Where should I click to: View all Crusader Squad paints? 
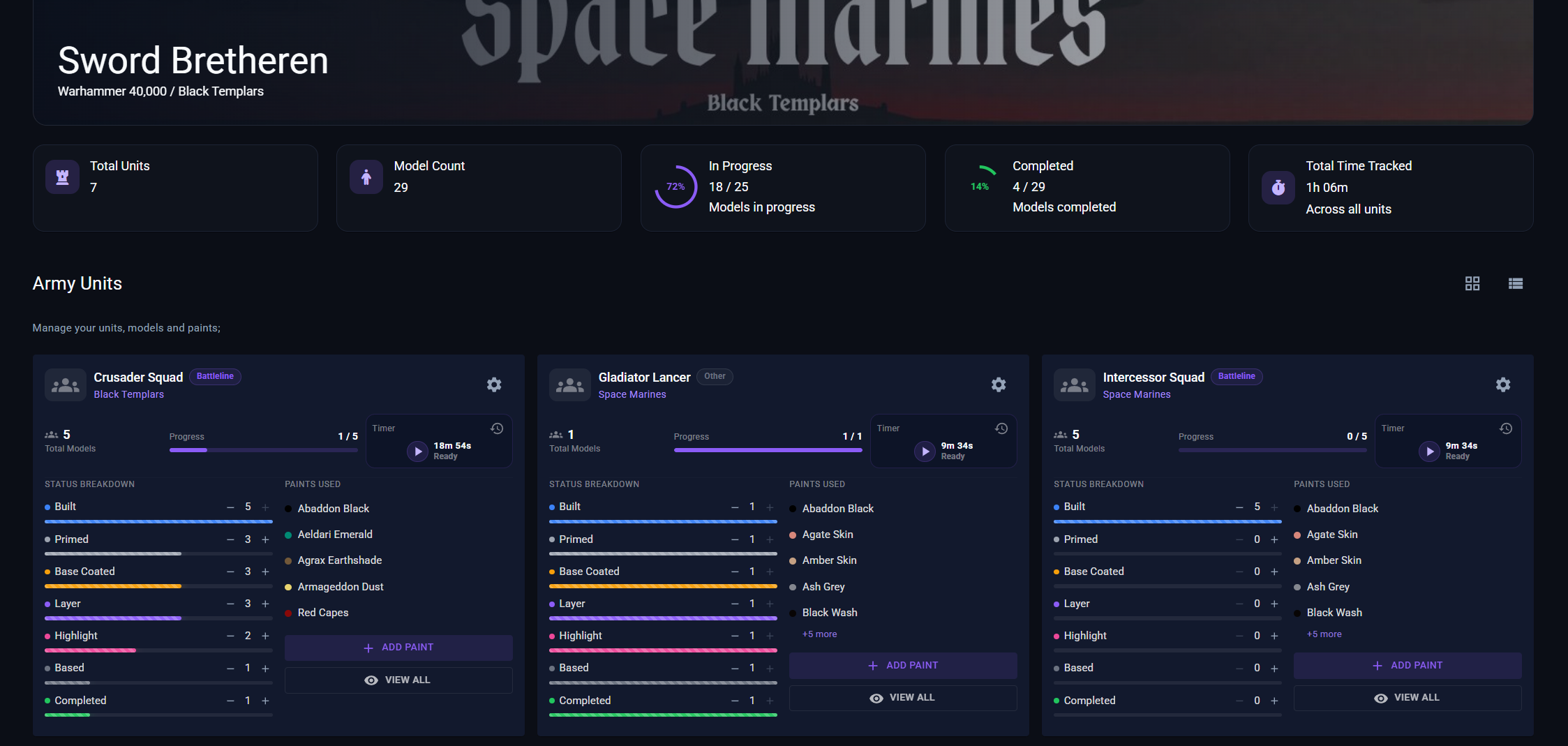click(398, 680)
